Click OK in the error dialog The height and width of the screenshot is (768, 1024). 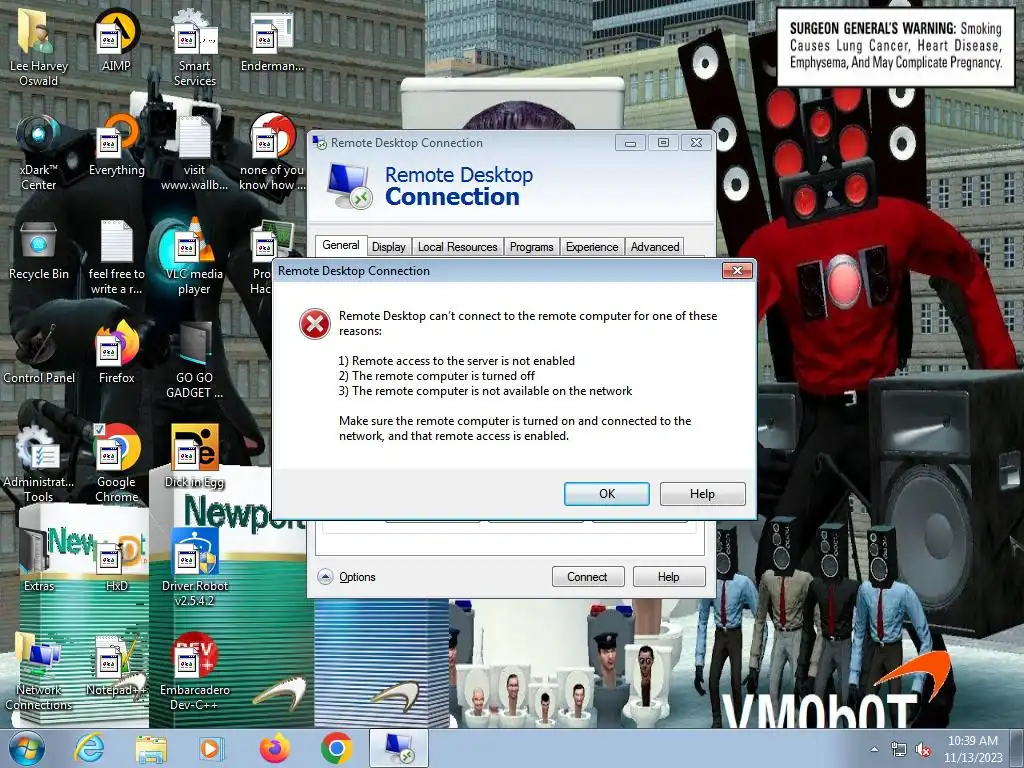point(607,494)
